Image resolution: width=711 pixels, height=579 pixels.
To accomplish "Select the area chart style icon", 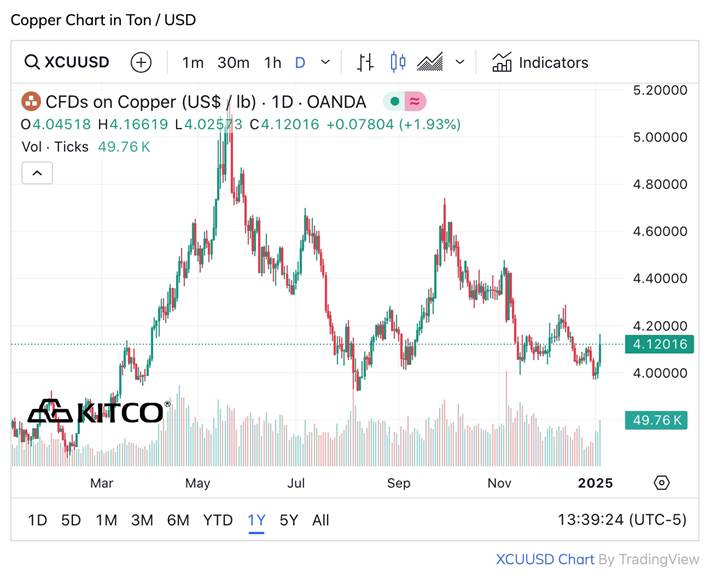I will (430, 62).
